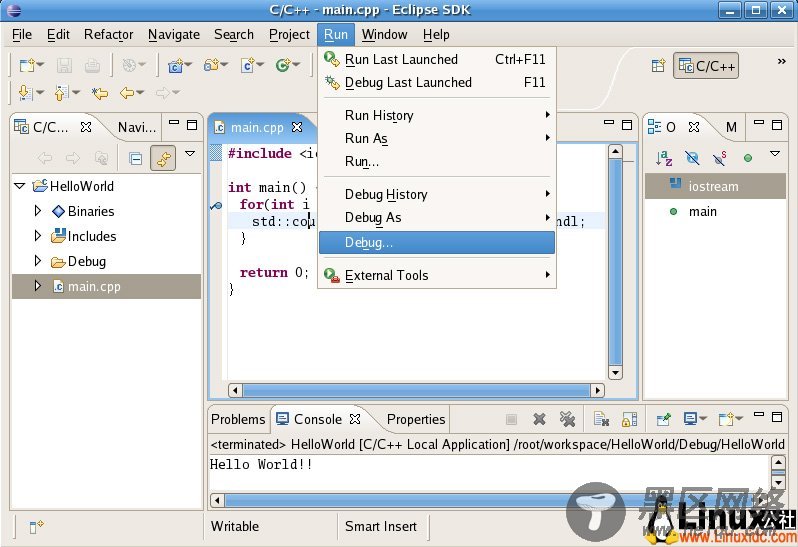798x547 pixels.
Task: Click the Build toolbar icon
Action: pyautogui.click(x=129, y=65)
